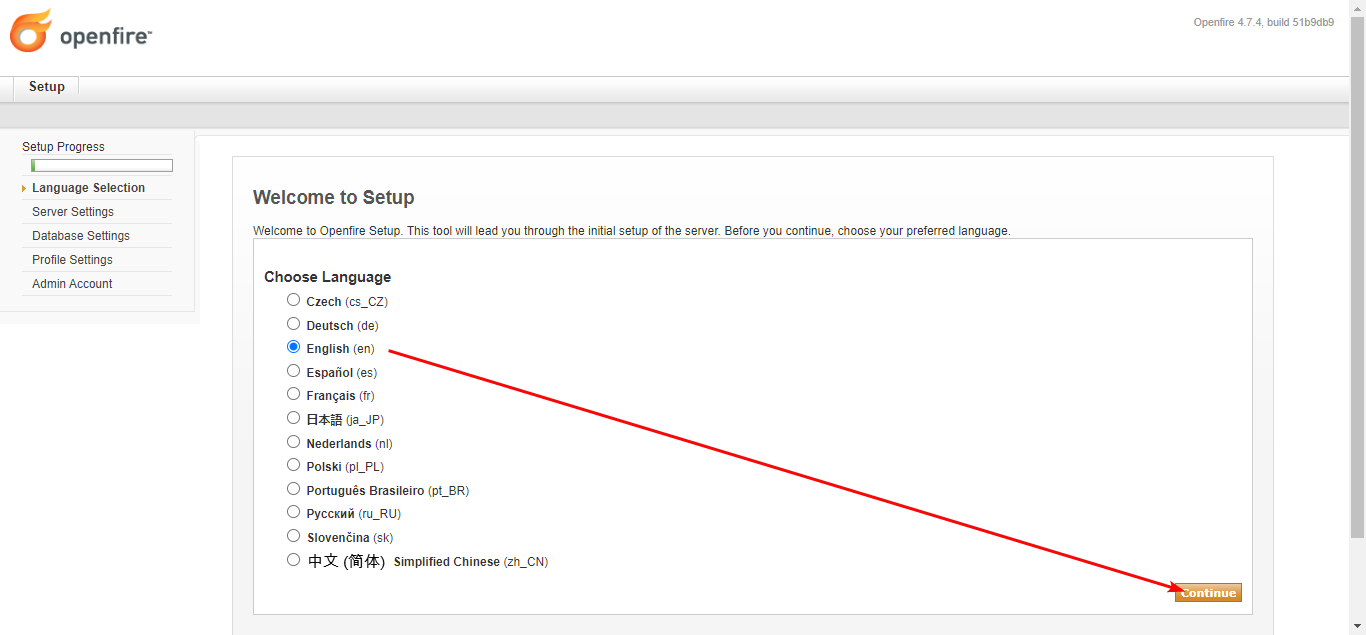This screenshot has height=635, width=1366.
Task: Select the English (en) radio button
Action: tap(293, 347)
